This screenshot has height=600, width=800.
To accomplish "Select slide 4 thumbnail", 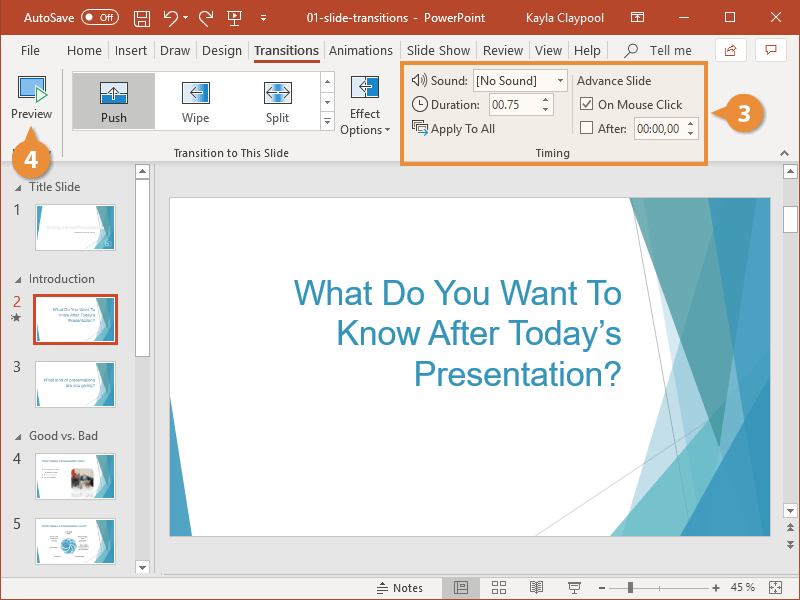I will coord(75,477).
